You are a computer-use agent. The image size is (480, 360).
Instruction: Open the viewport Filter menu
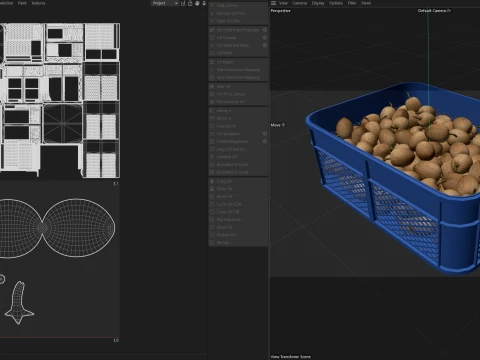[352, 3]
